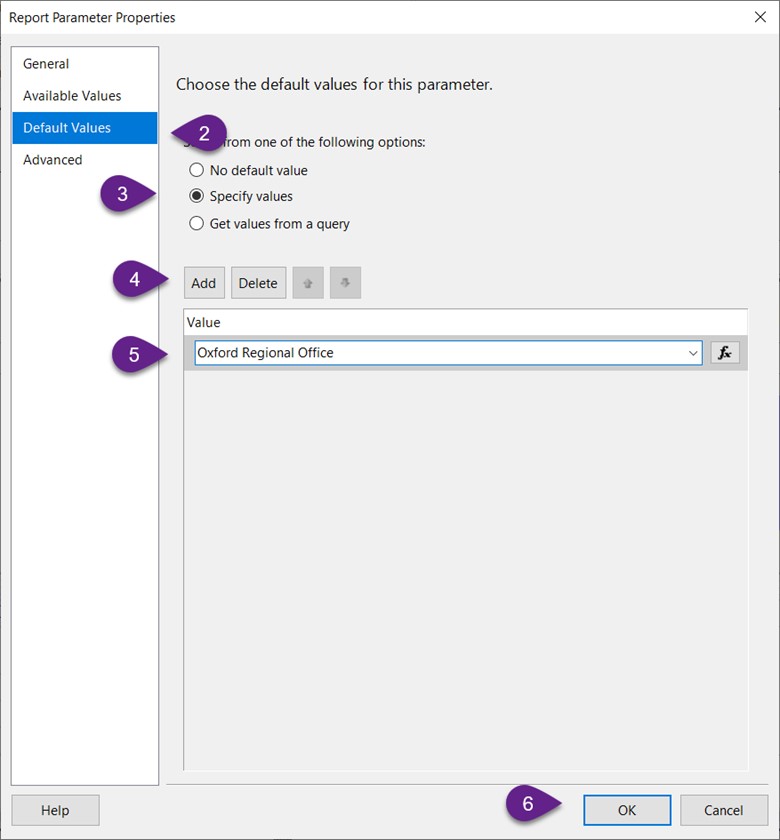
Task: Click inside the Oxford Regional Office field
Action: (x=430, y=353)
